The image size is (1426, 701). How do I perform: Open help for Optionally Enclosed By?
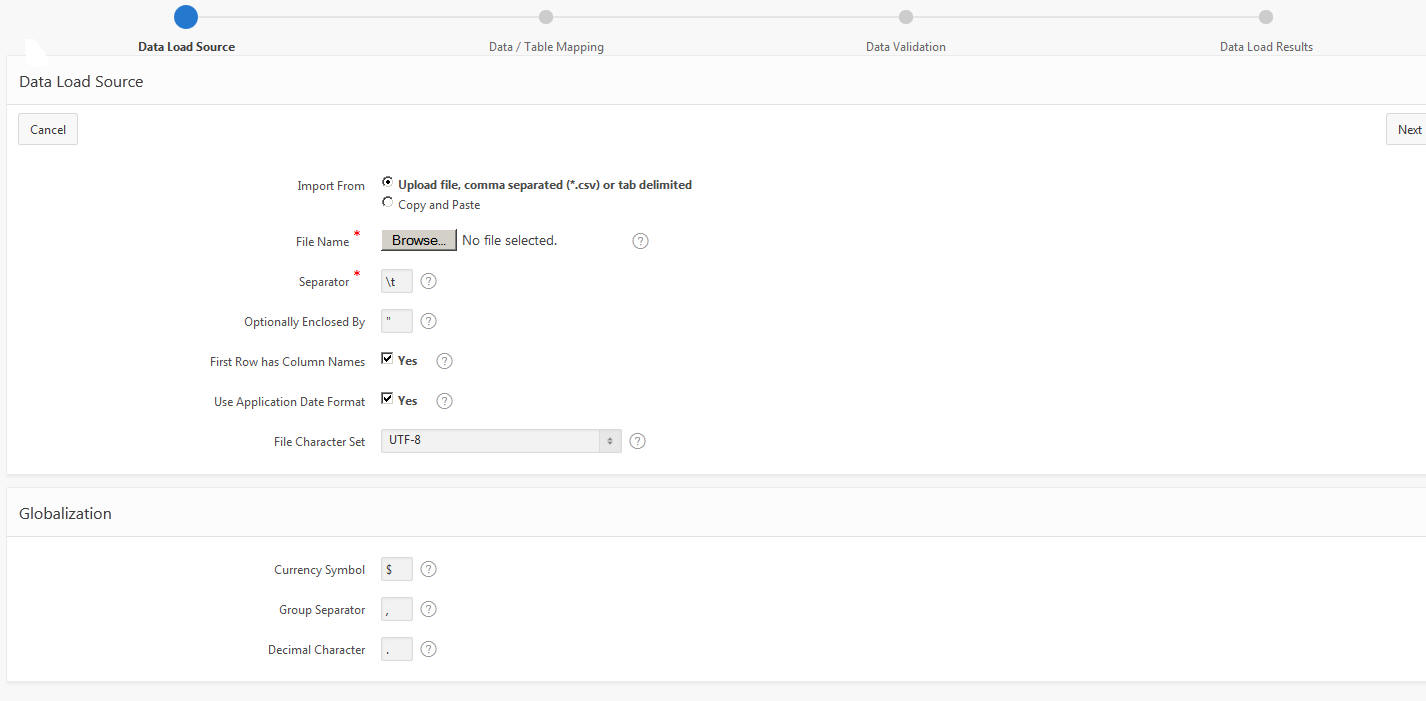pos(429,321)
